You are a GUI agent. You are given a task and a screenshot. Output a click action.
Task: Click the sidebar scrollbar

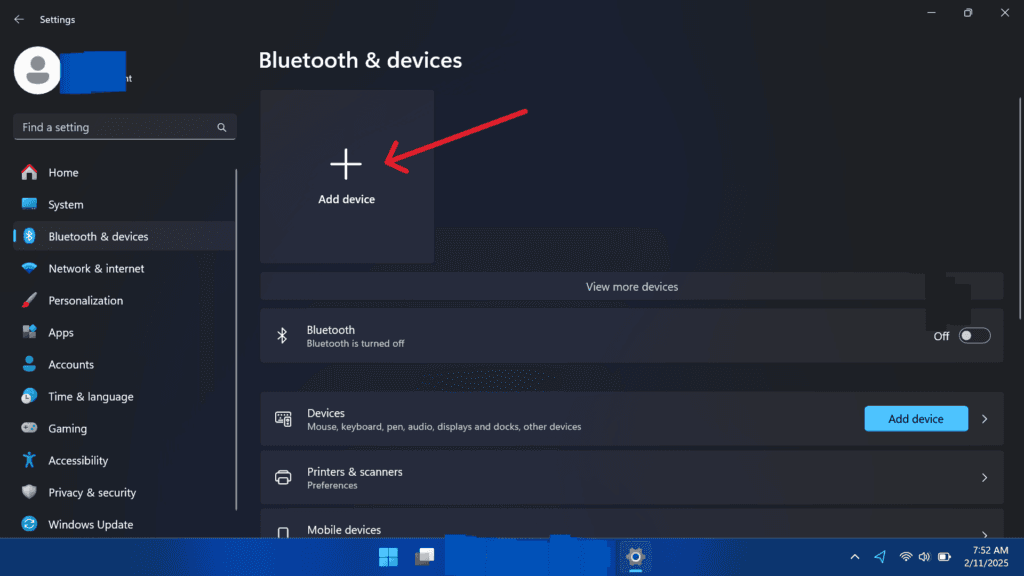pyautogui.click(x=236, y=340)
